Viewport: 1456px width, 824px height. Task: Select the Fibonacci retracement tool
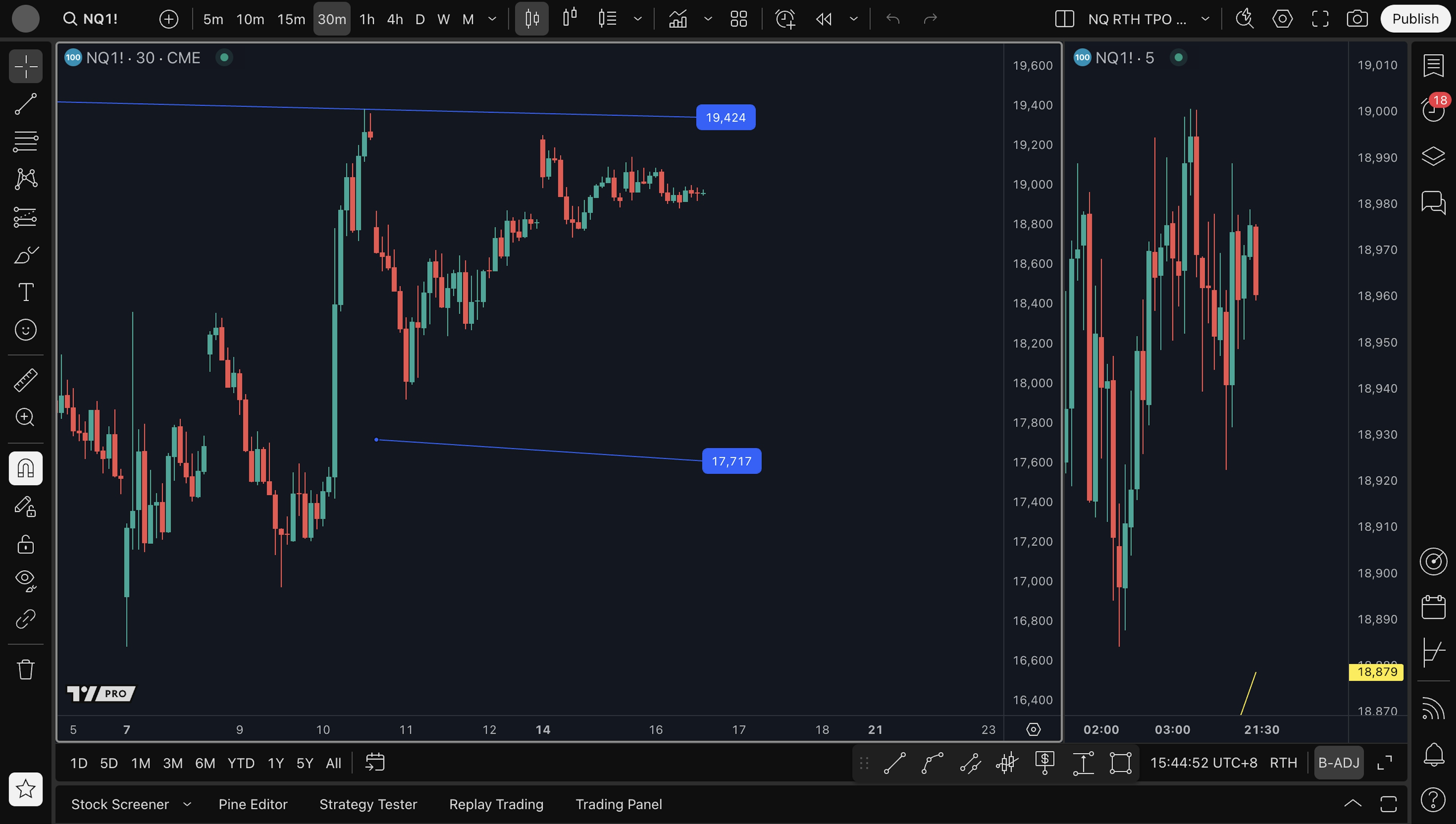[x=25, y=141]
